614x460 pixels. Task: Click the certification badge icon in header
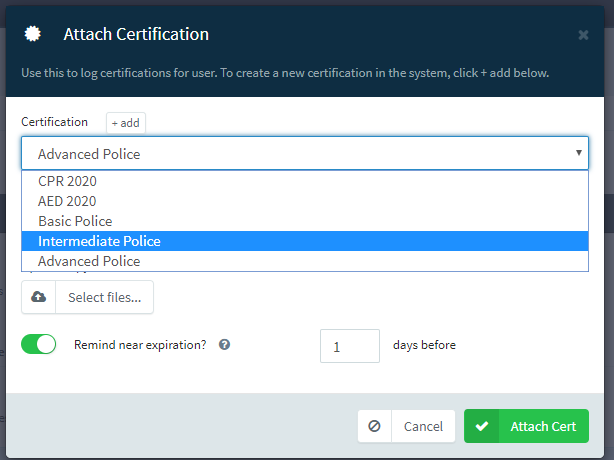33,34
